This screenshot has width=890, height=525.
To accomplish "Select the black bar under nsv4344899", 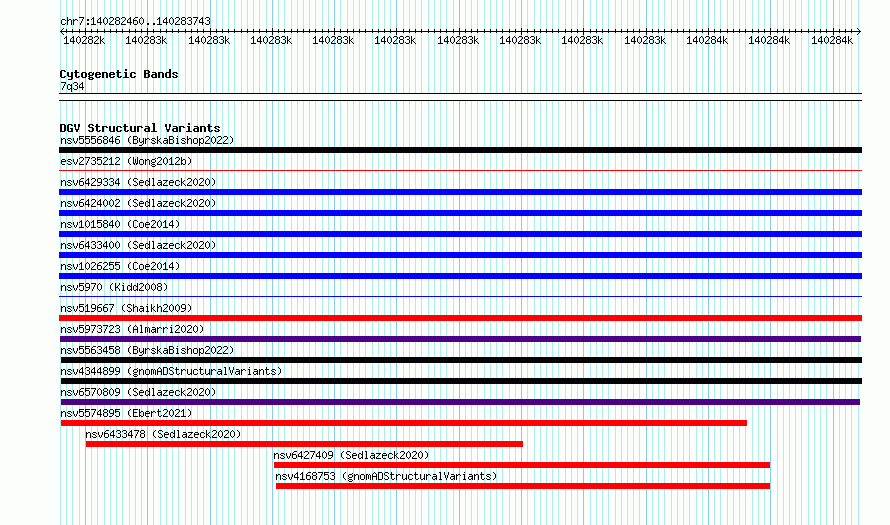I will (461, 381).
